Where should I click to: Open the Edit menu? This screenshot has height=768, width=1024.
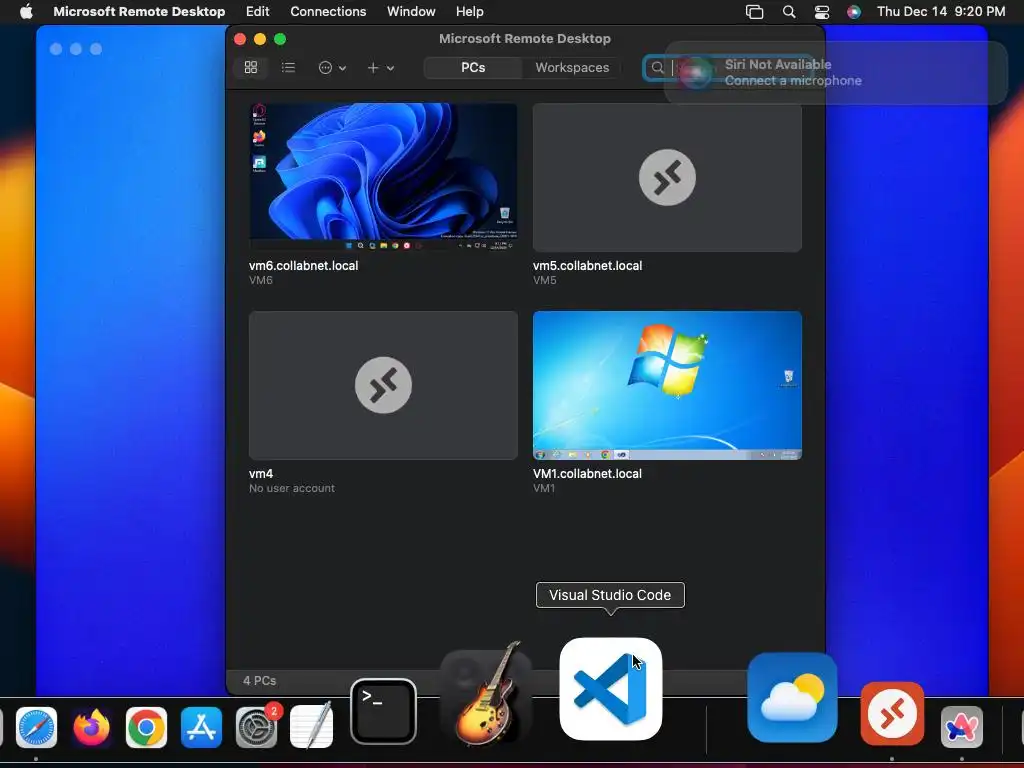point(257,11)
